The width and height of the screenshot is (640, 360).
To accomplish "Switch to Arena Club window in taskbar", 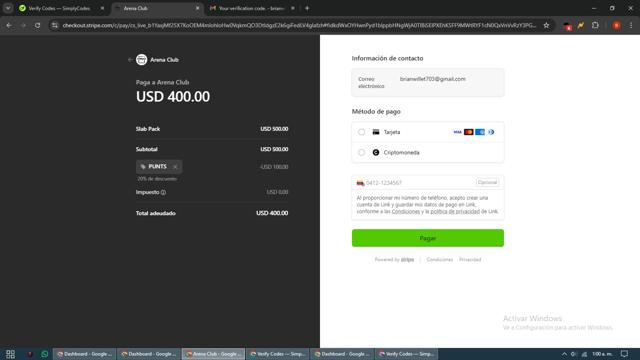I will click(x=213, y=354).
